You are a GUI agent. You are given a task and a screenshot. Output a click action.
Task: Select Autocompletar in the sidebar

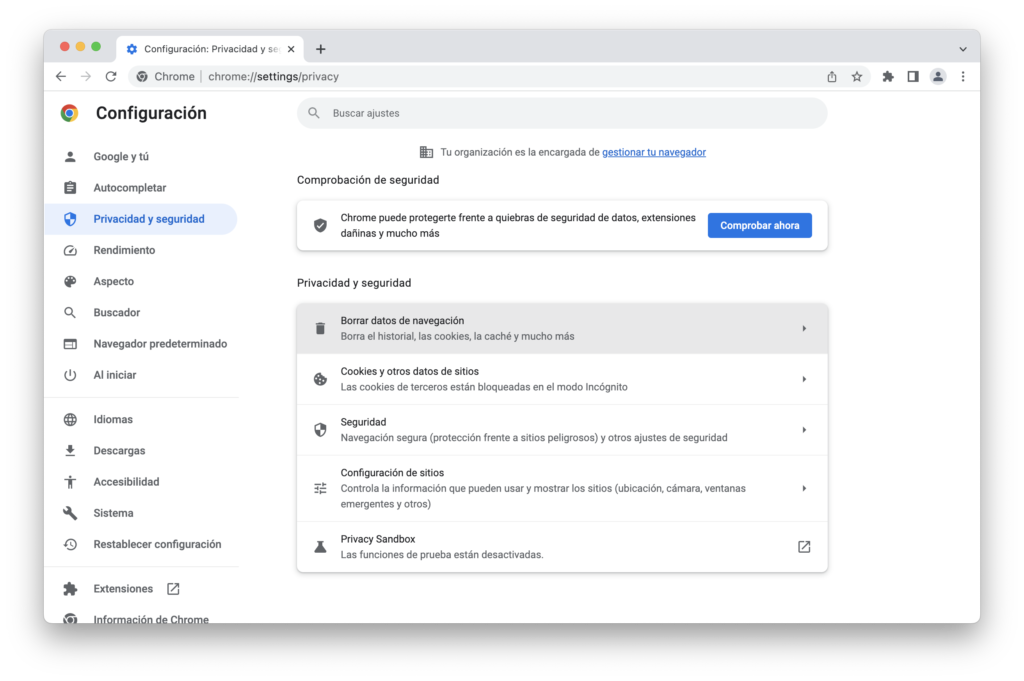(130, 188)
